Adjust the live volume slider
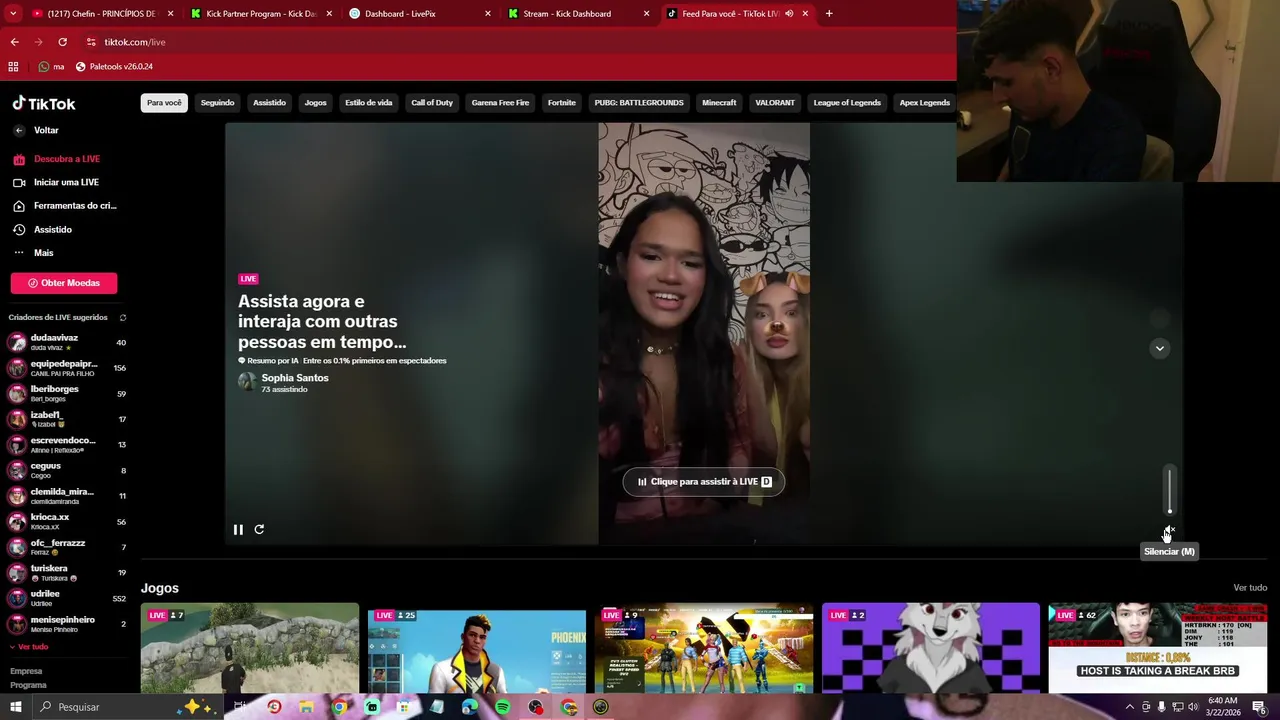 click(x=1169, y=490)
